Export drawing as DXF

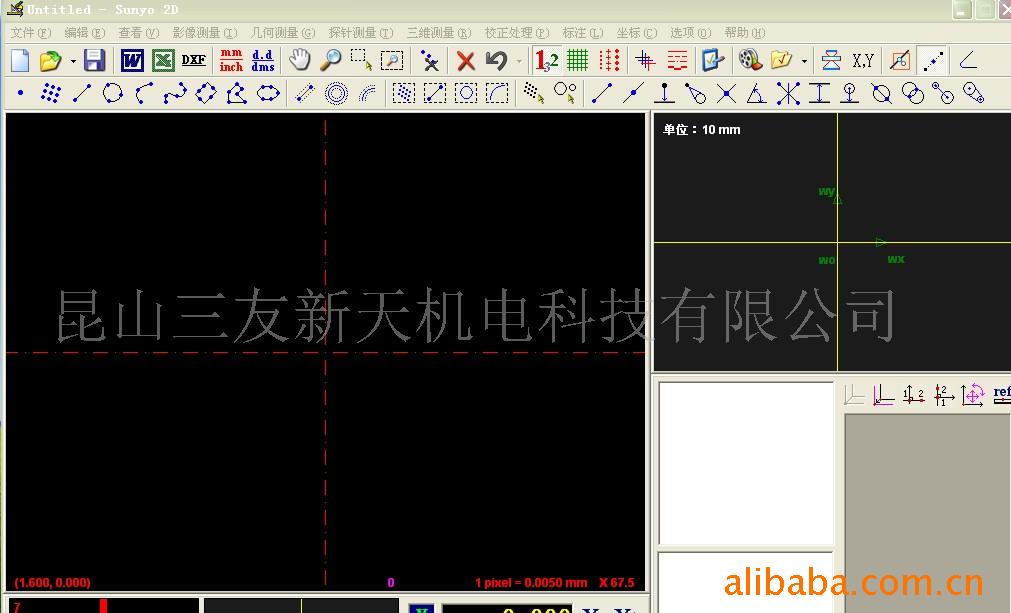(x=193, y=61)
